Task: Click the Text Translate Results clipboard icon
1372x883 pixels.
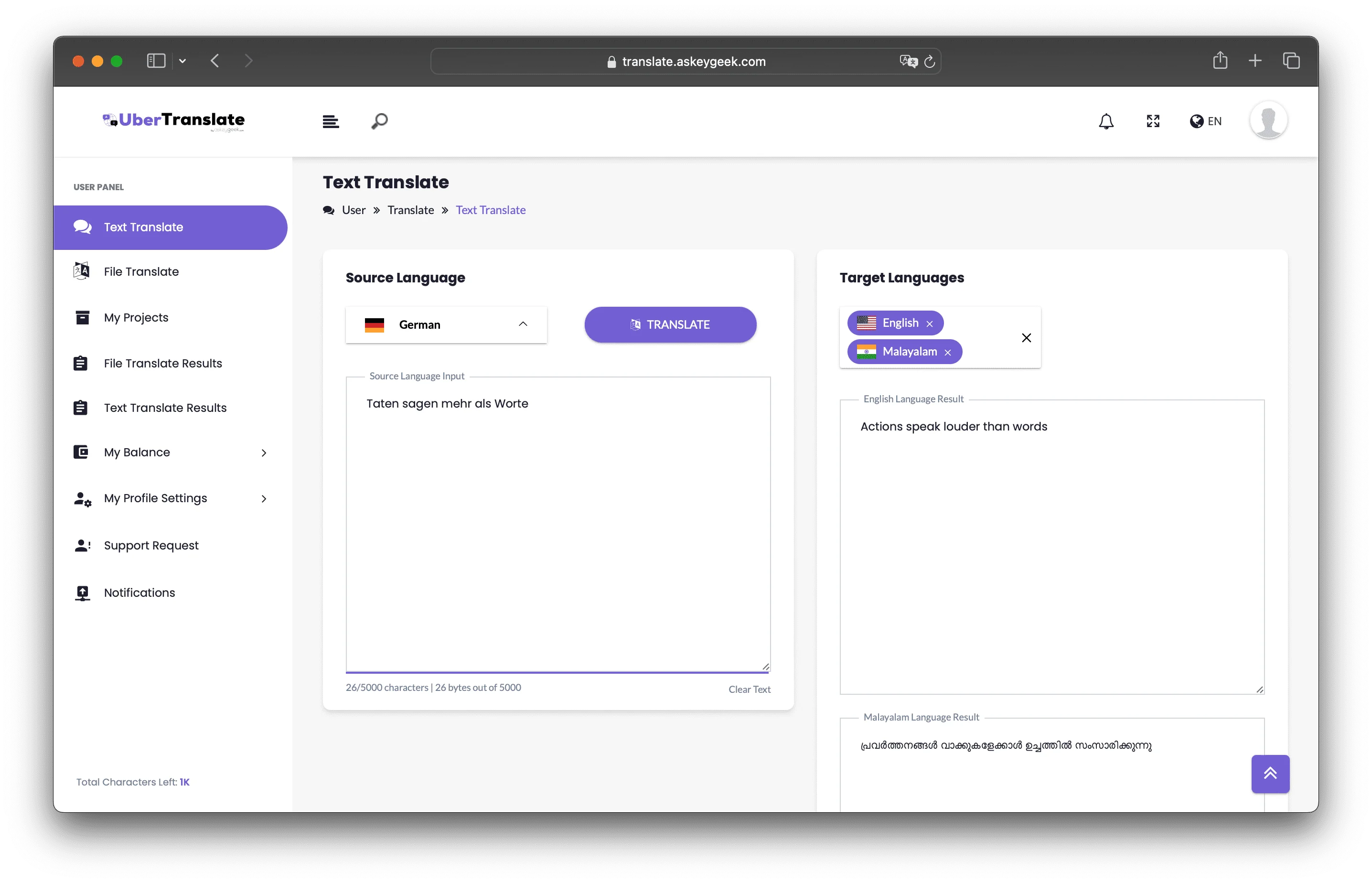Action: (80, 408)
